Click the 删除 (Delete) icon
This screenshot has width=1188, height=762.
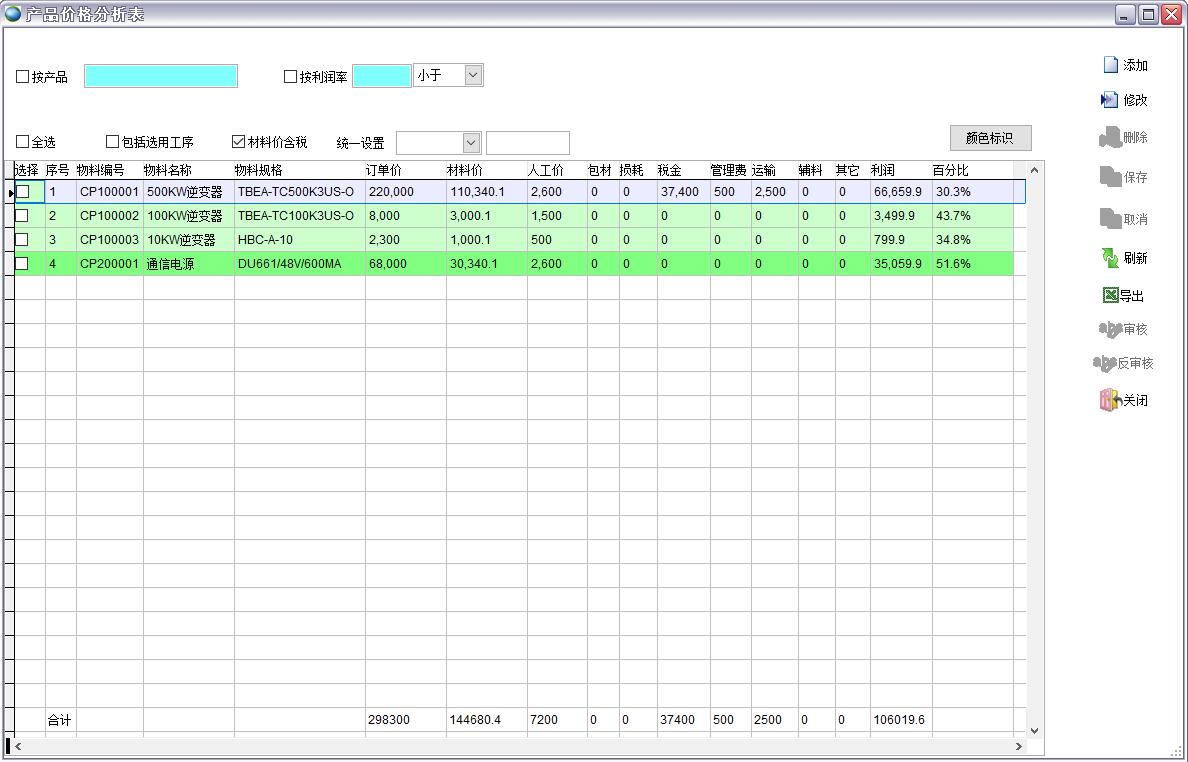click(x=1109, y=137)
